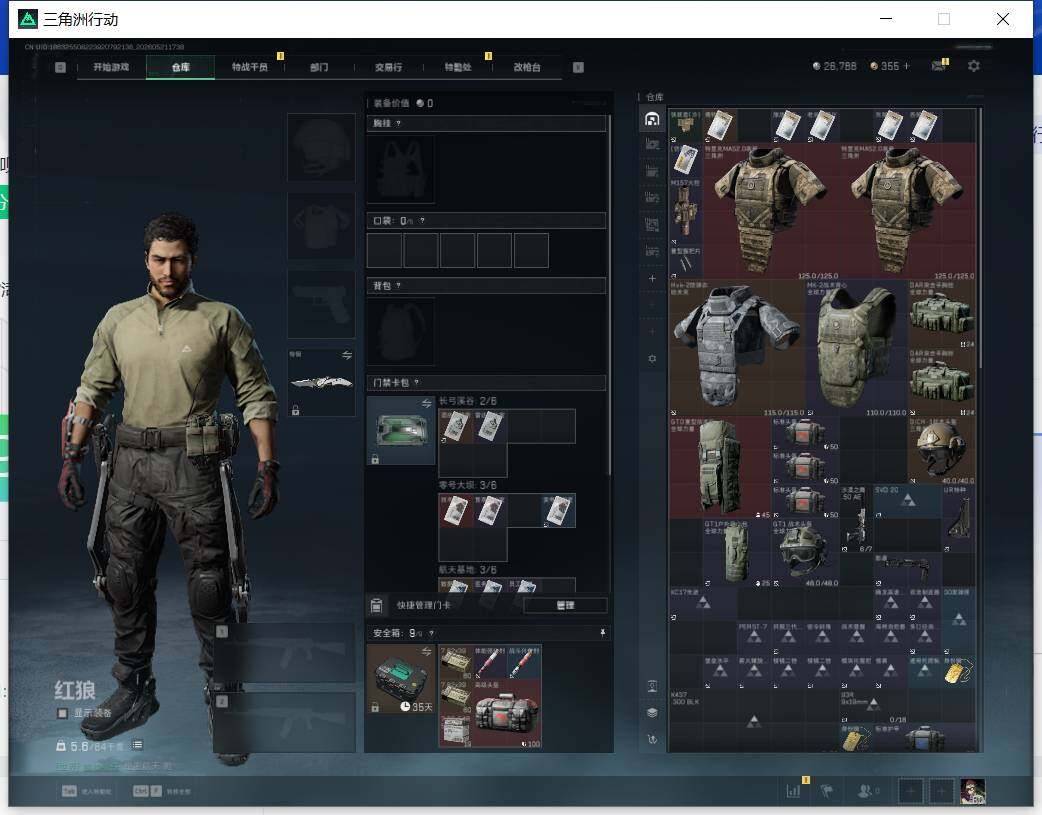1042x815 pixels.
Task: Open the mail icon in top bar
Action: 938,66
